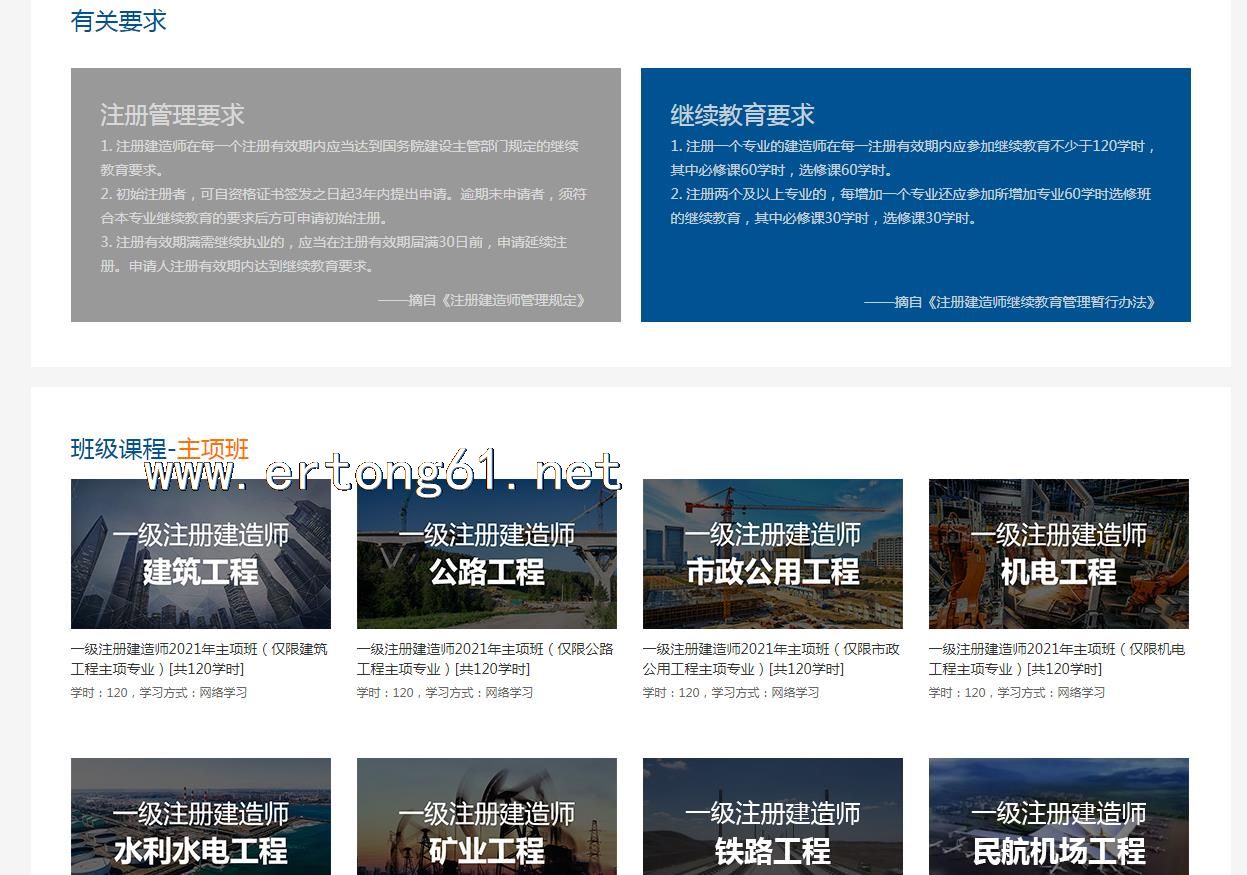Open the 市政公用工程 course thumbnail
Viewport: 1247px width, 875px height.
(772, 553)
